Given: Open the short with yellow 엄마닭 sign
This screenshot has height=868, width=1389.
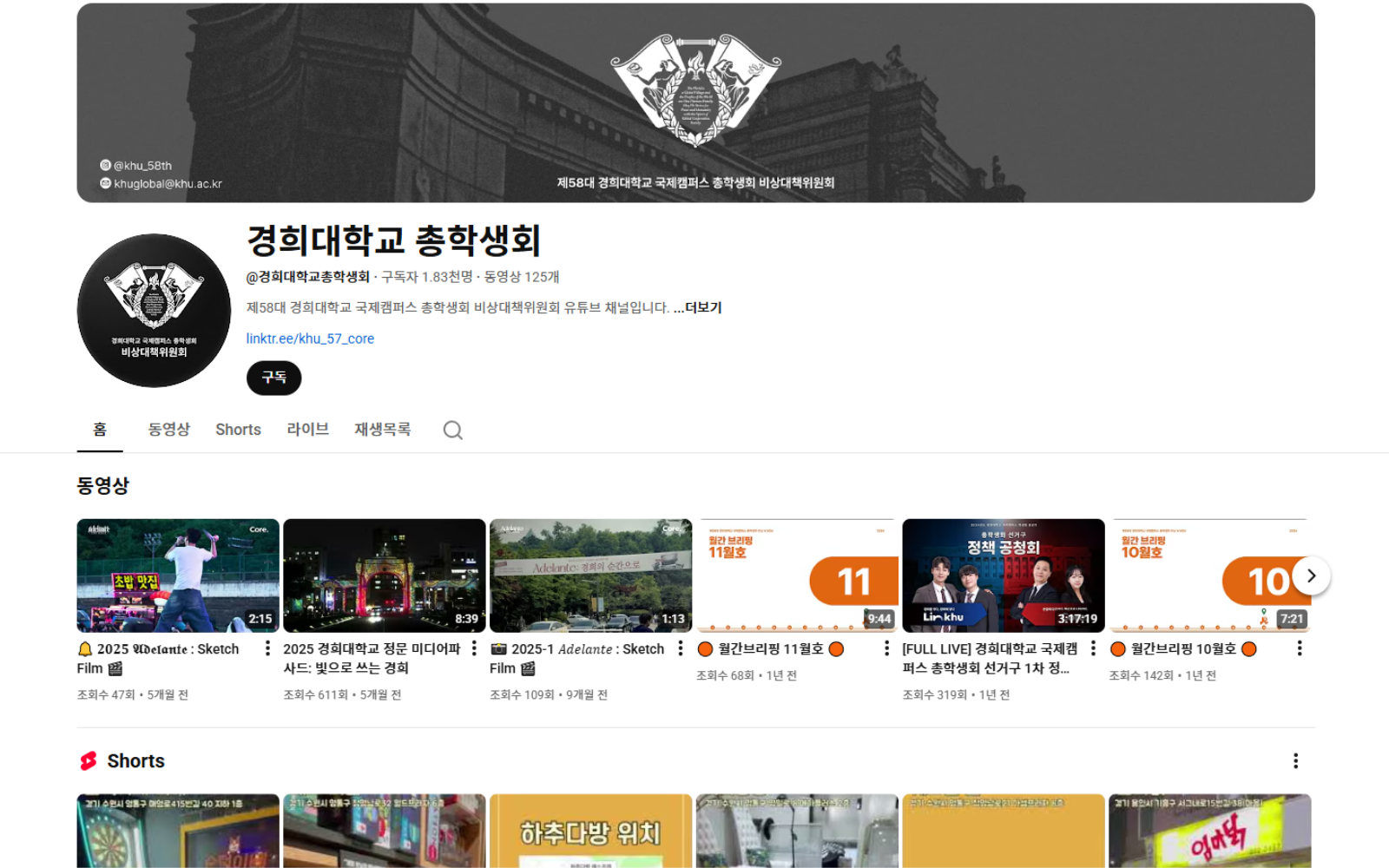Looking at the screenshot, I should click(x=1209, y=831).
